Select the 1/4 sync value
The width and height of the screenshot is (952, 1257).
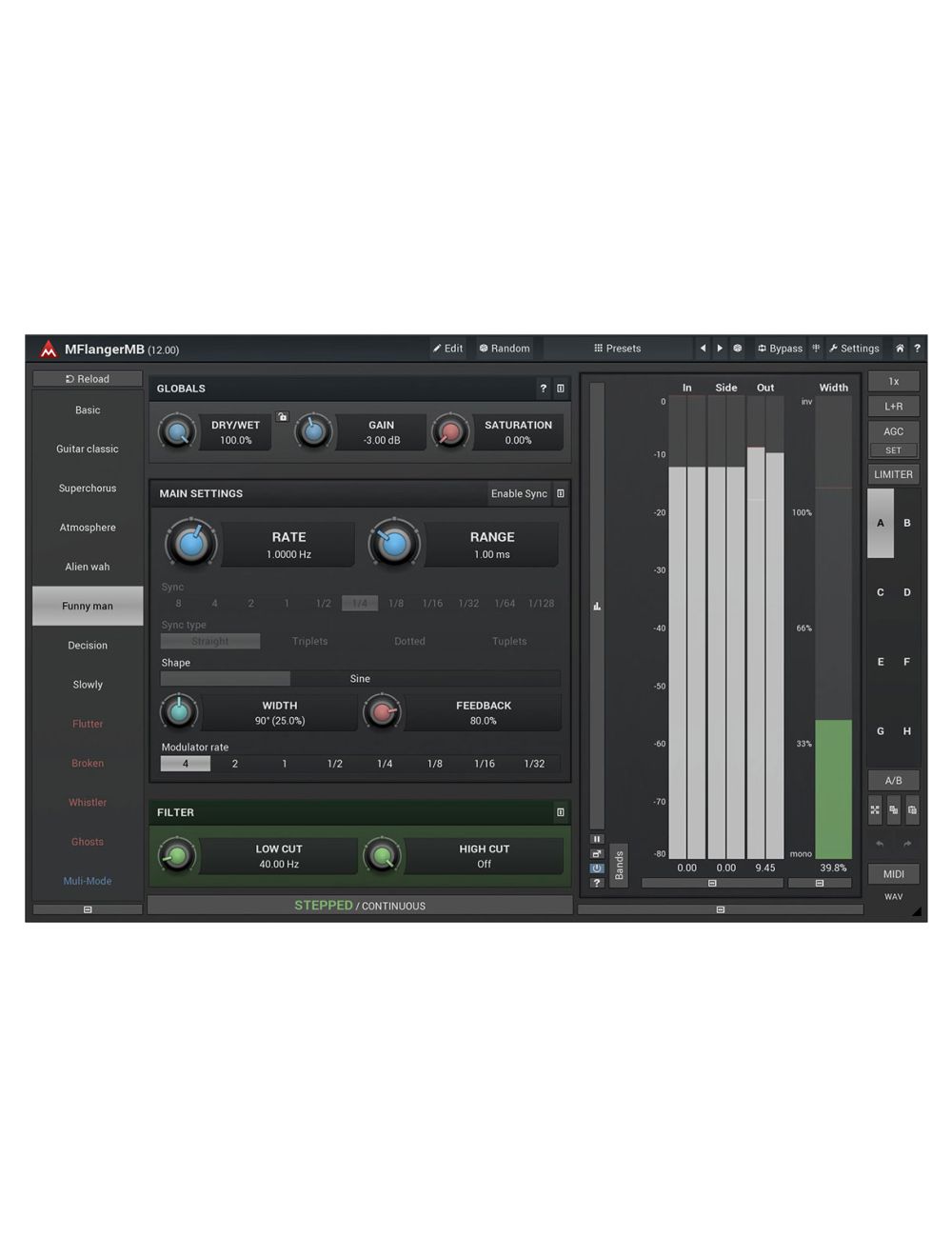click(x=360, y=603)
